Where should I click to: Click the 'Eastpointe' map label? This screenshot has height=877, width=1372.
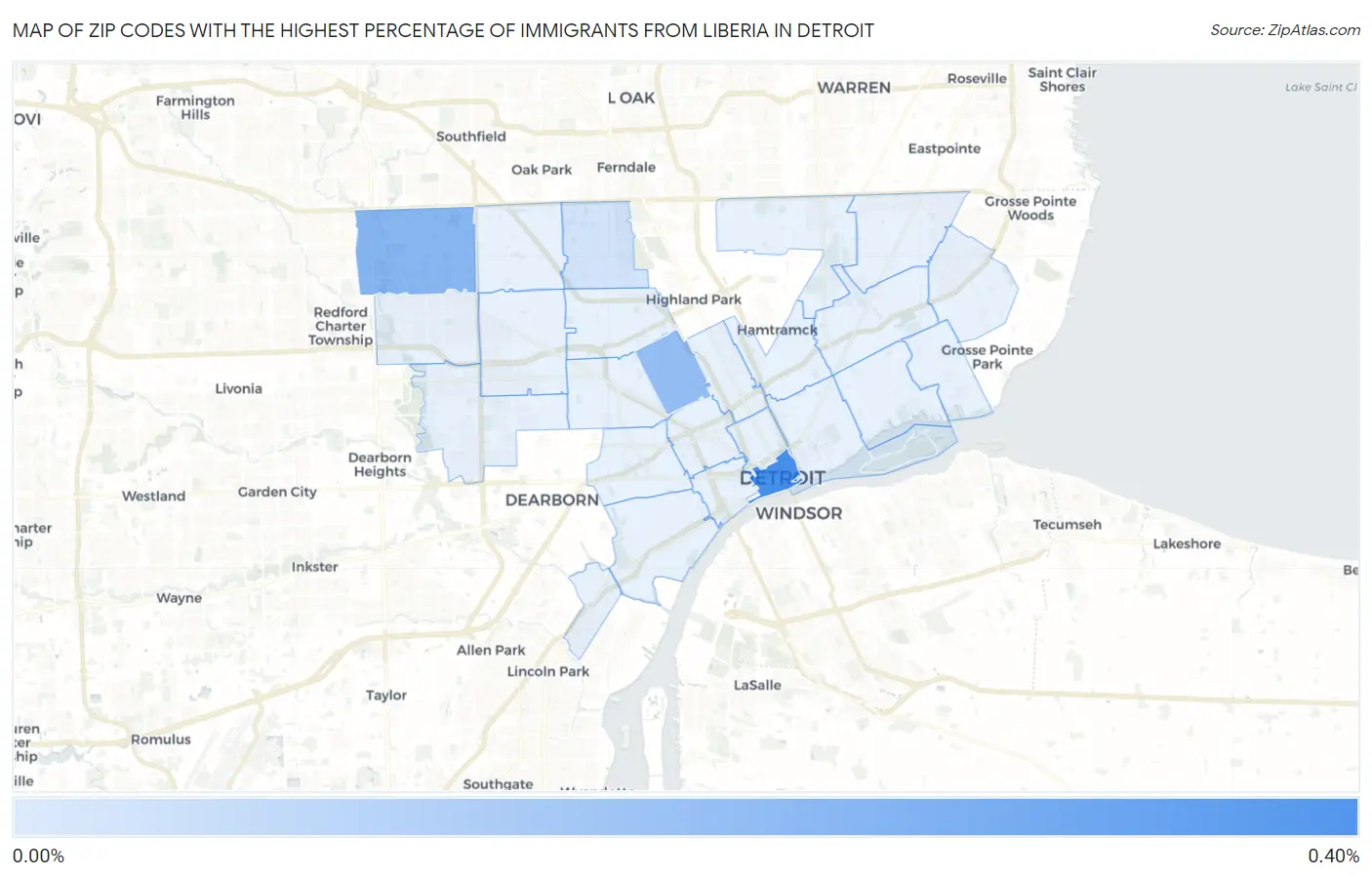point(944,148)
